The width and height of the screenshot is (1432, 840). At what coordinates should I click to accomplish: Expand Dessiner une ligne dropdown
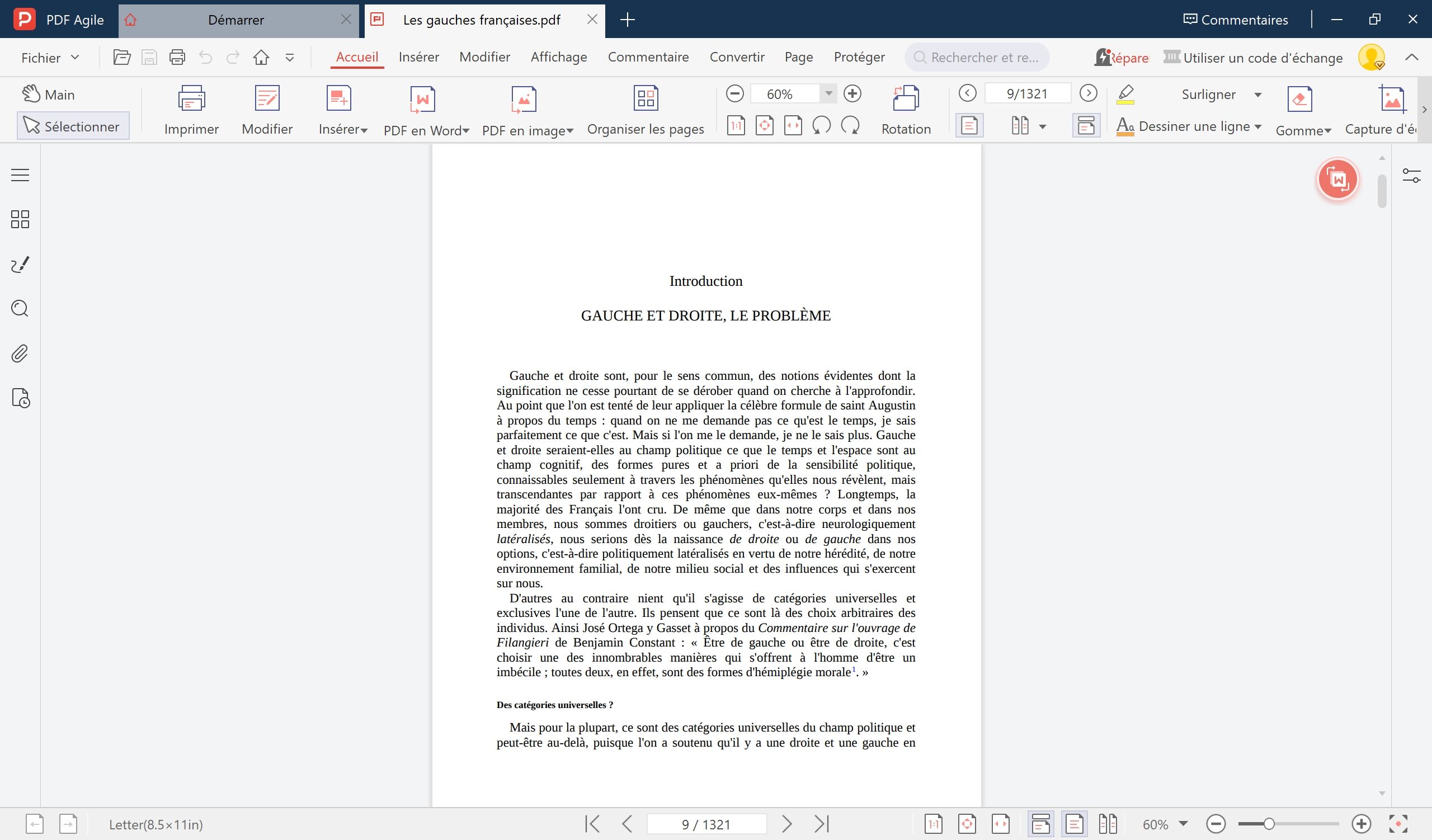pos(1257,126)
